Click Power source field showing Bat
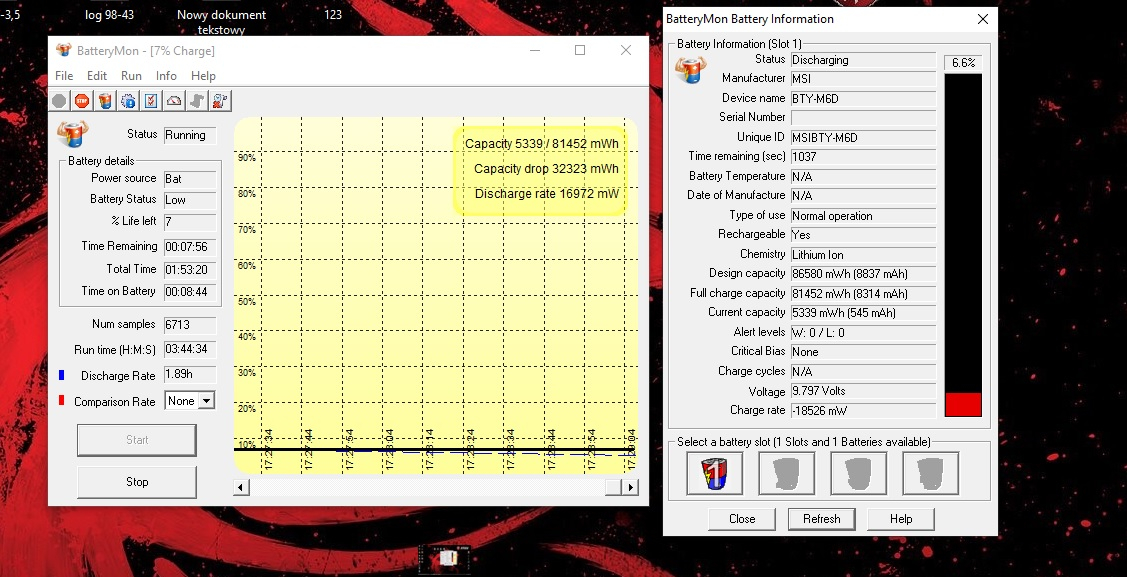 tap(190, 179)
